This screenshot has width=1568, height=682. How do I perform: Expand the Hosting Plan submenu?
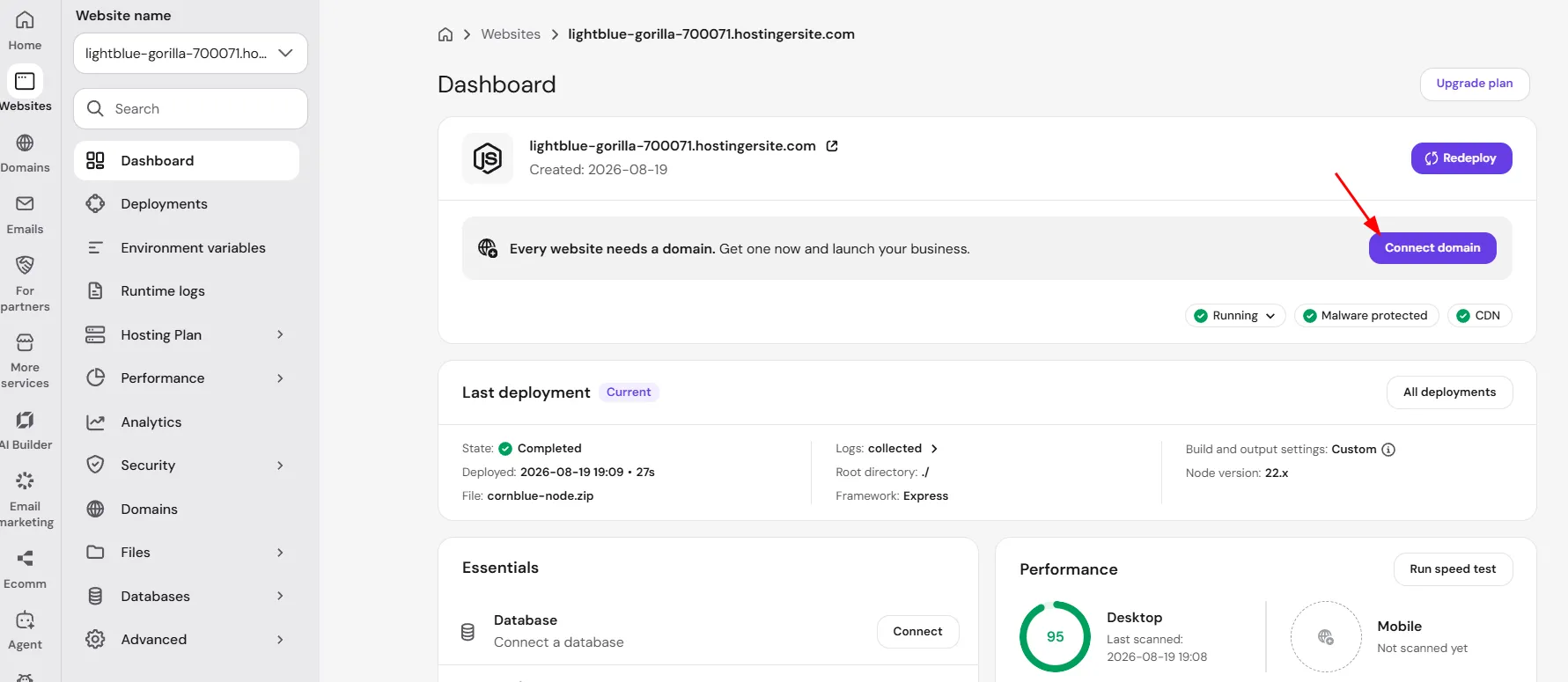point(280,334)
